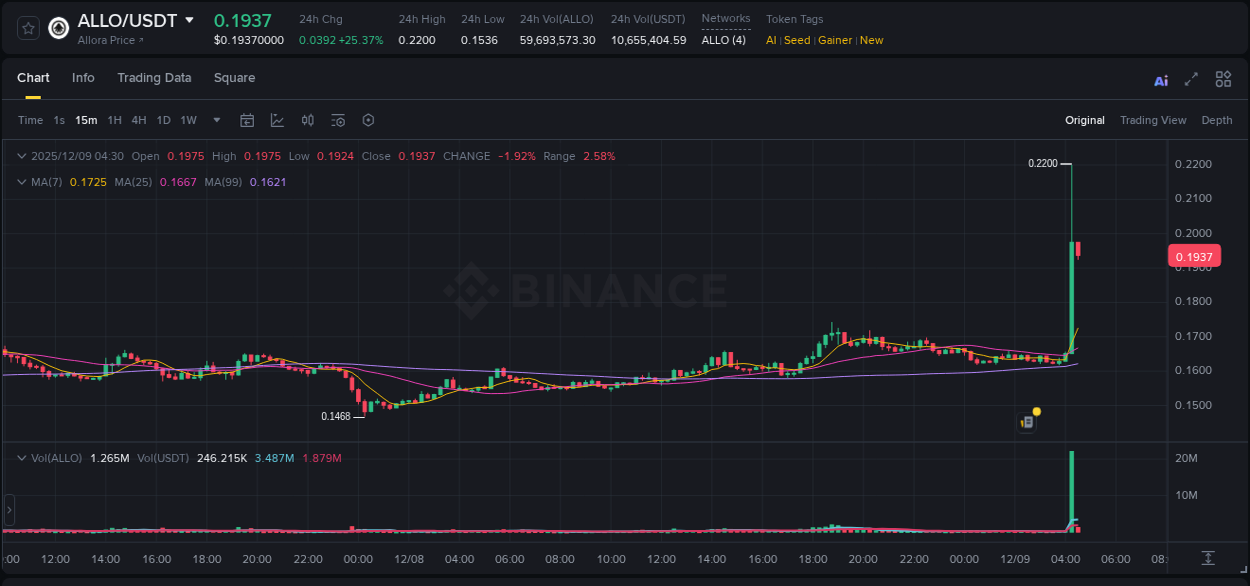Switch to the Trading Data tab
This screenshot has height=586, width=1250.
tap(154, 78)
